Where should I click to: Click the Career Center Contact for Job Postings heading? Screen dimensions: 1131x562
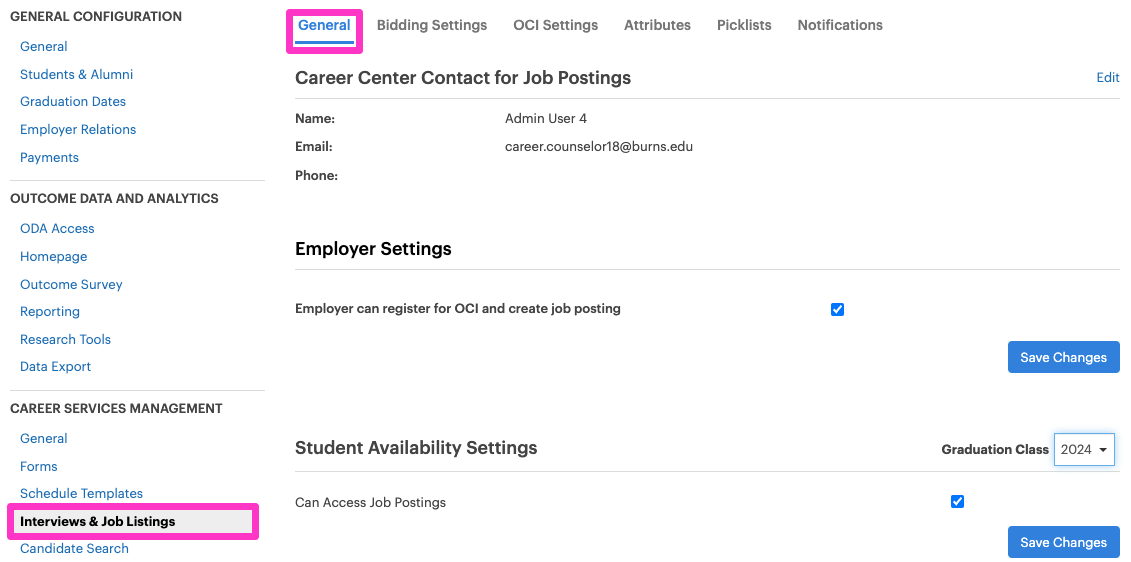click(x=463, y=78)
